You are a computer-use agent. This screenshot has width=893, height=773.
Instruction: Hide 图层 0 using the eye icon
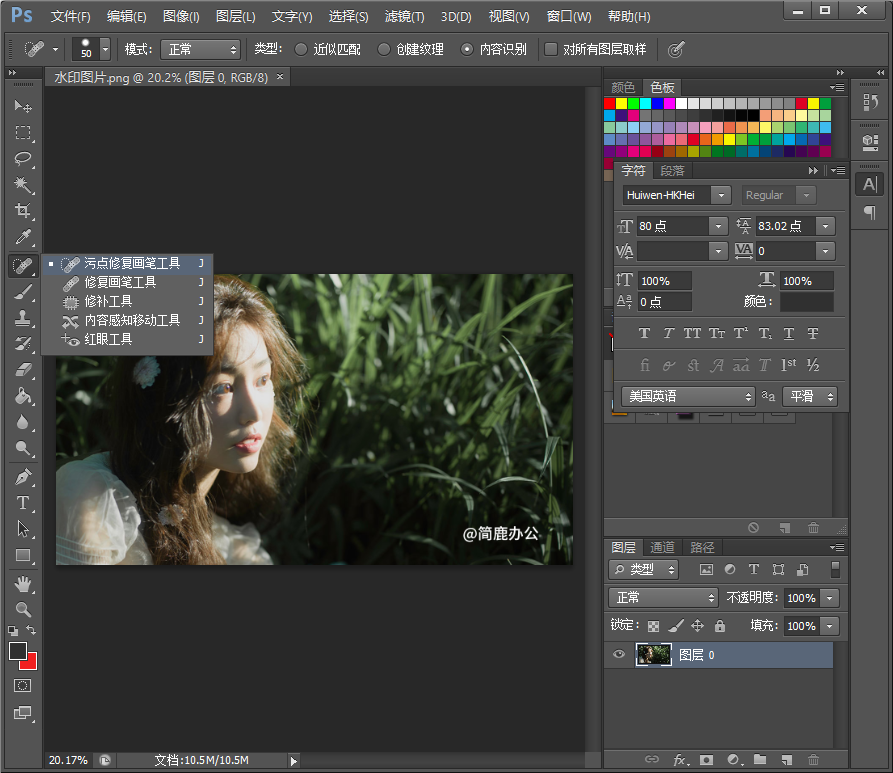coord(619,655)
